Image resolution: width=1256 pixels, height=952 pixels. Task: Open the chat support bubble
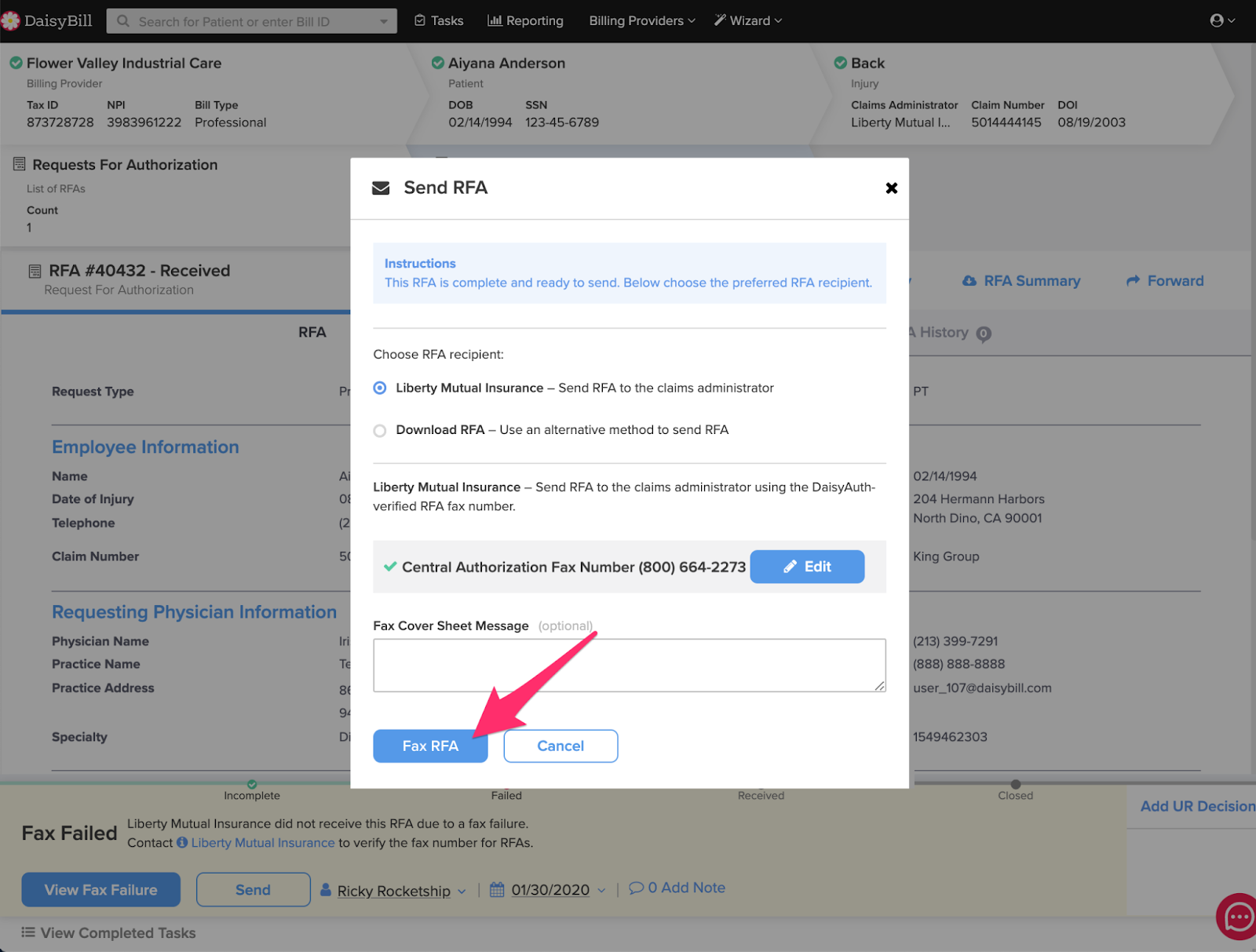[1239, 916]
